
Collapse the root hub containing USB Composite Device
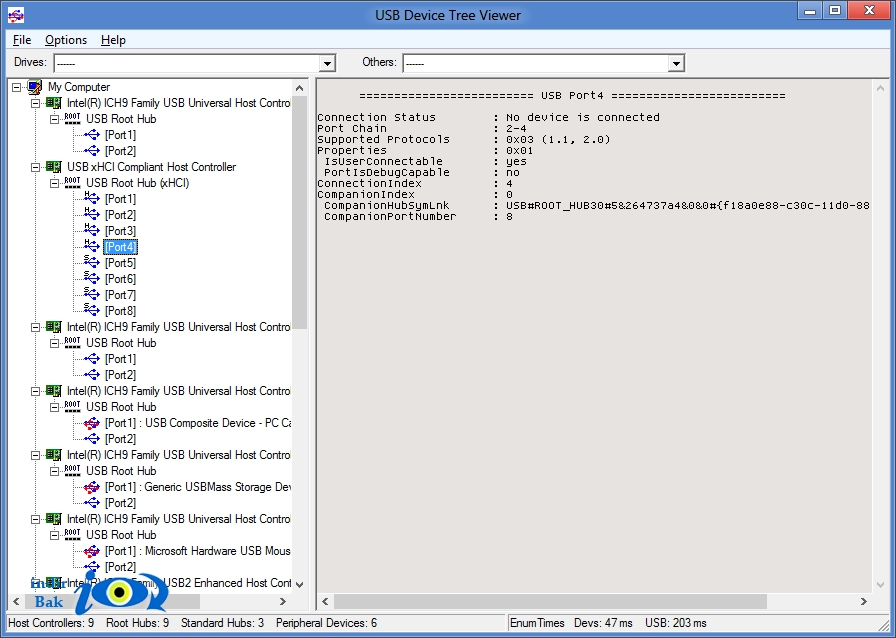(x=54, y=408)
